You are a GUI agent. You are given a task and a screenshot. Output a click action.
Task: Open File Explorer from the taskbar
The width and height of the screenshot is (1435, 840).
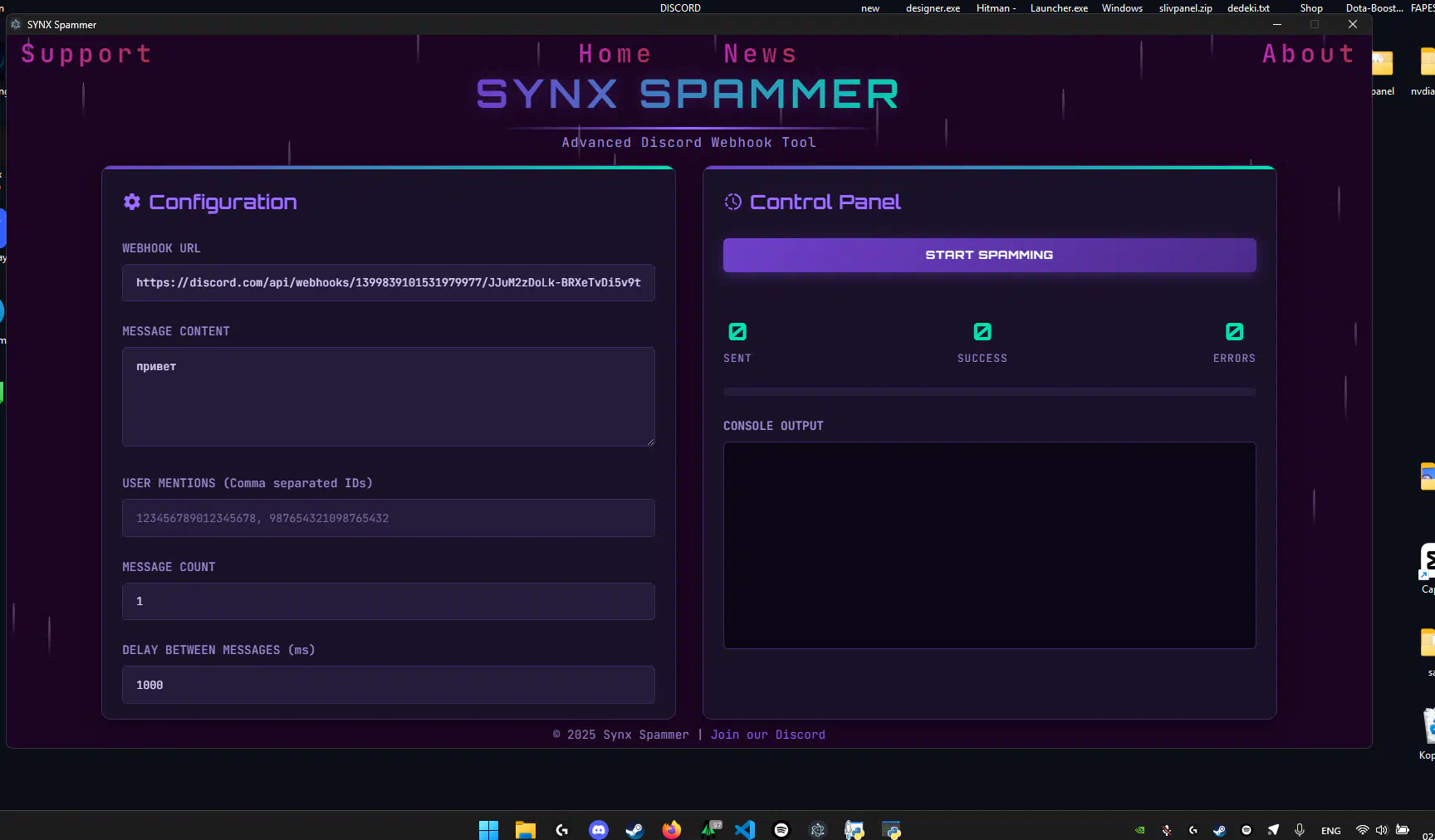tap(526, 830)
